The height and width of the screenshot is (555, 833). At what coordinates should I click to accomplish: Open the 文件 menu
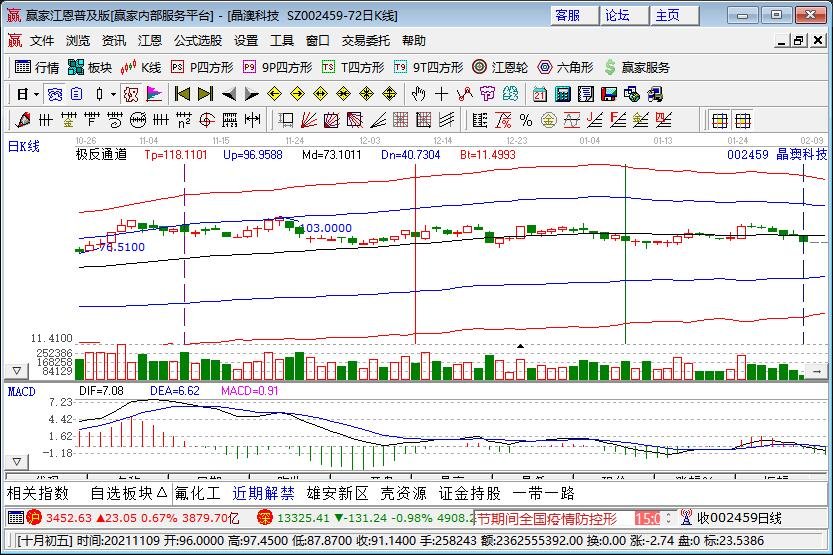pos(42,41)
